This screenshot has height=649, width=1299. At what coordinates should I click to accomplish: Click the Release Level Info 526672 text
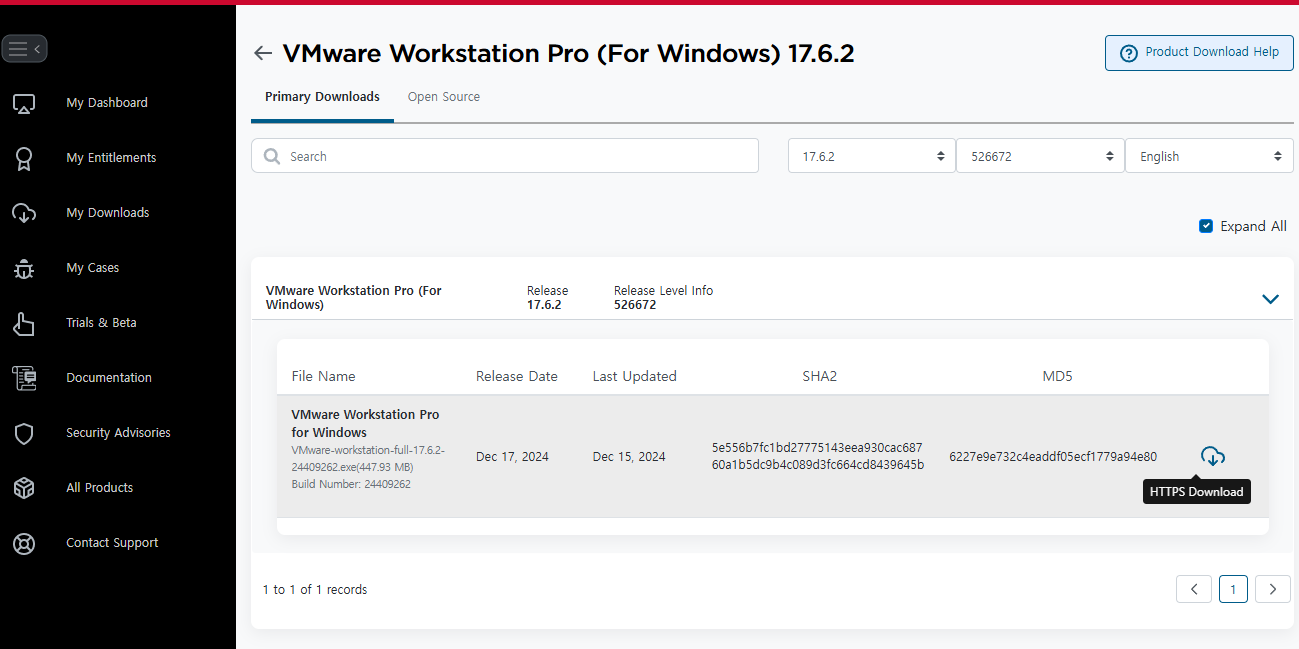pyautogui.click(x=663, y=298)
